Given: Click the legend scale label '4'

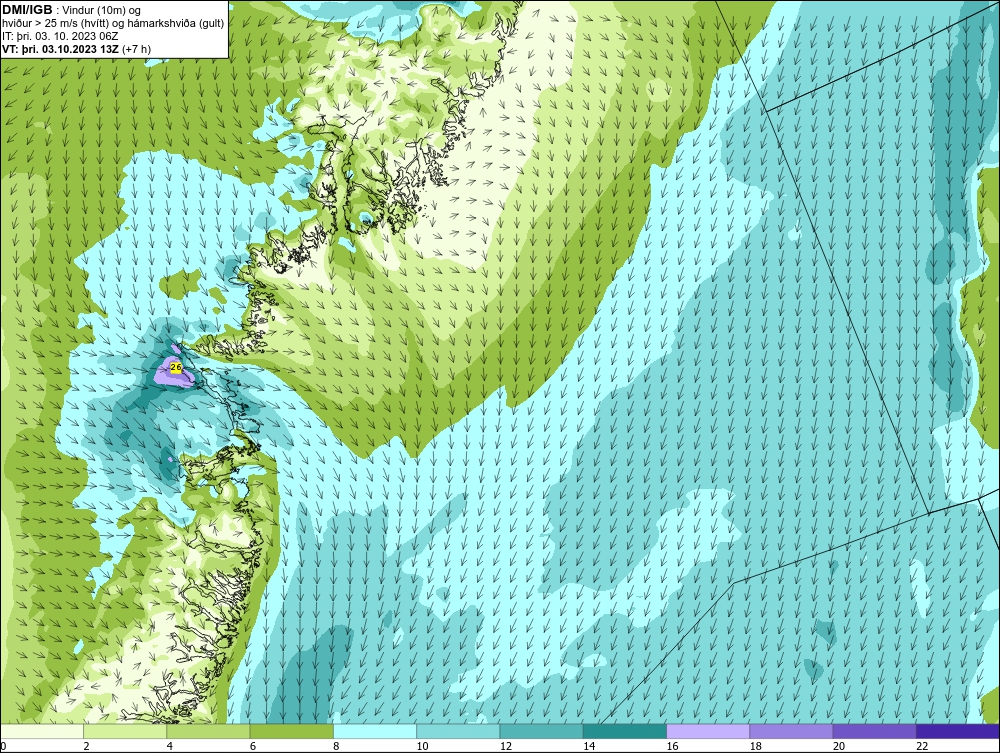Looking at the screenshot, I should tap(170, 747).
